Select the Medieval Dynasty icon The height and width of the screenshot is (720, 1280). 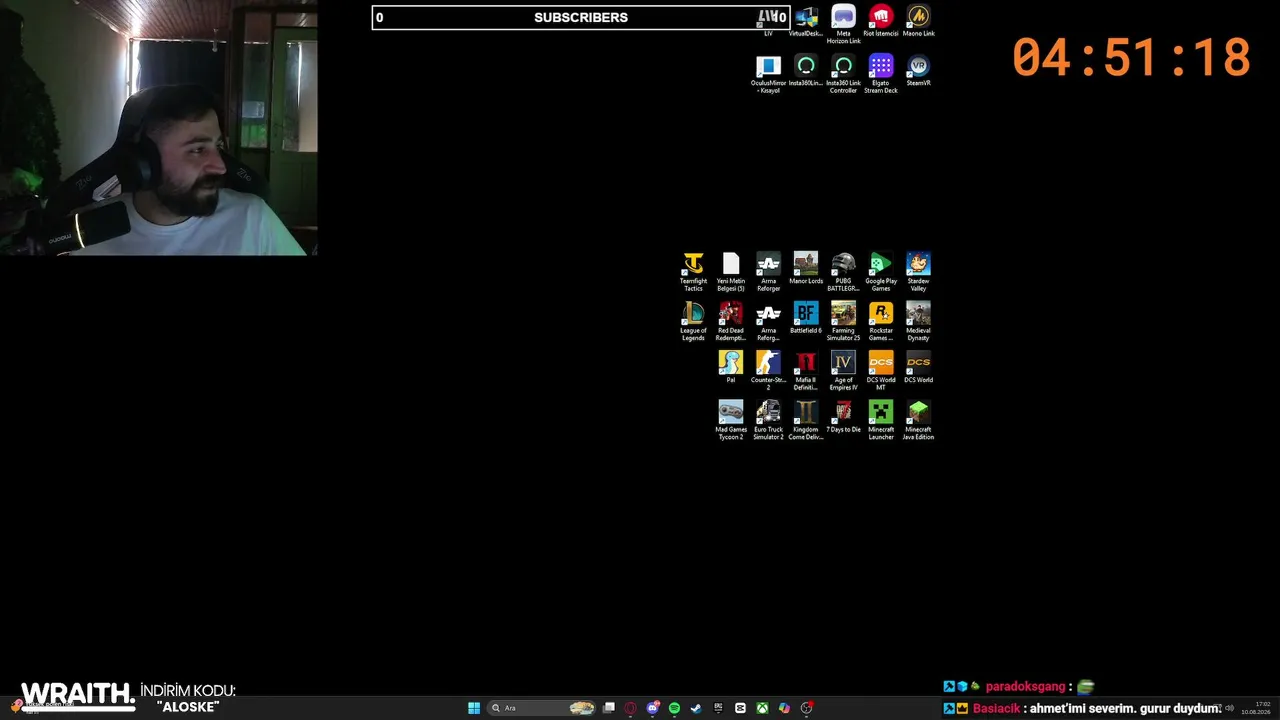[x=918, y=321]
